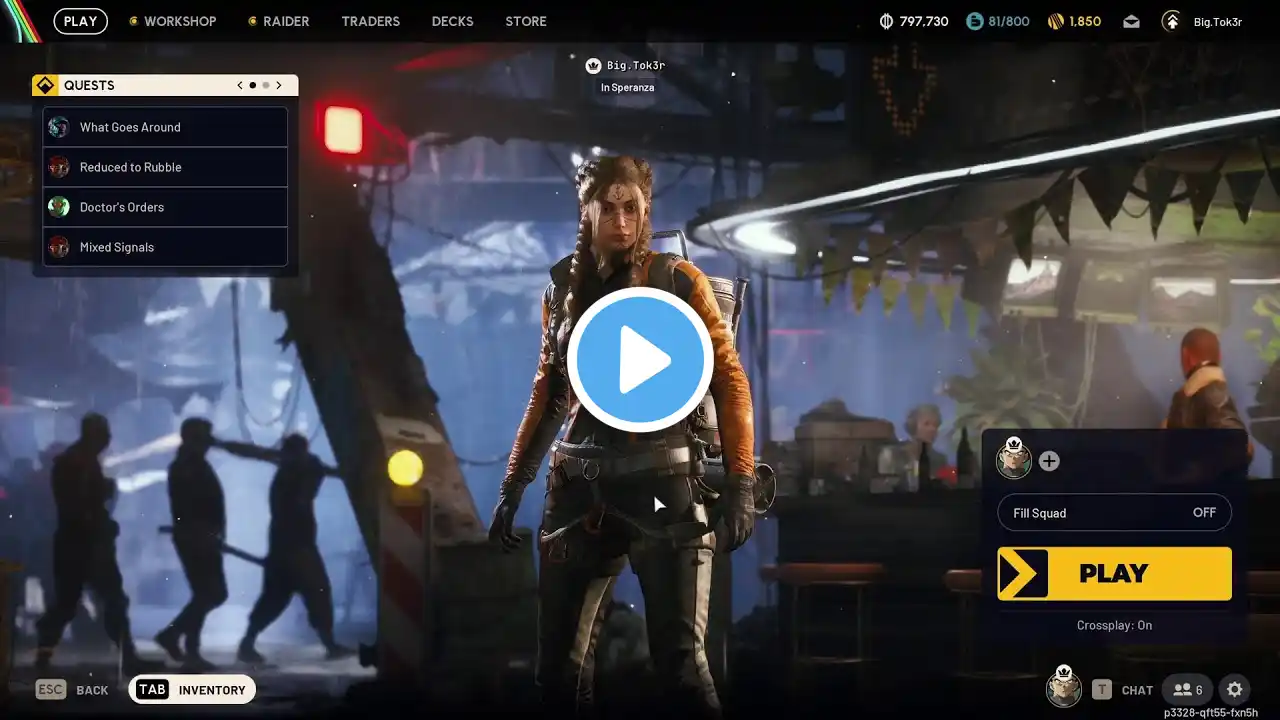This screenshot has height=720, width=1280.
Task: Open the settings gear icon
Action: (1235, 689)
